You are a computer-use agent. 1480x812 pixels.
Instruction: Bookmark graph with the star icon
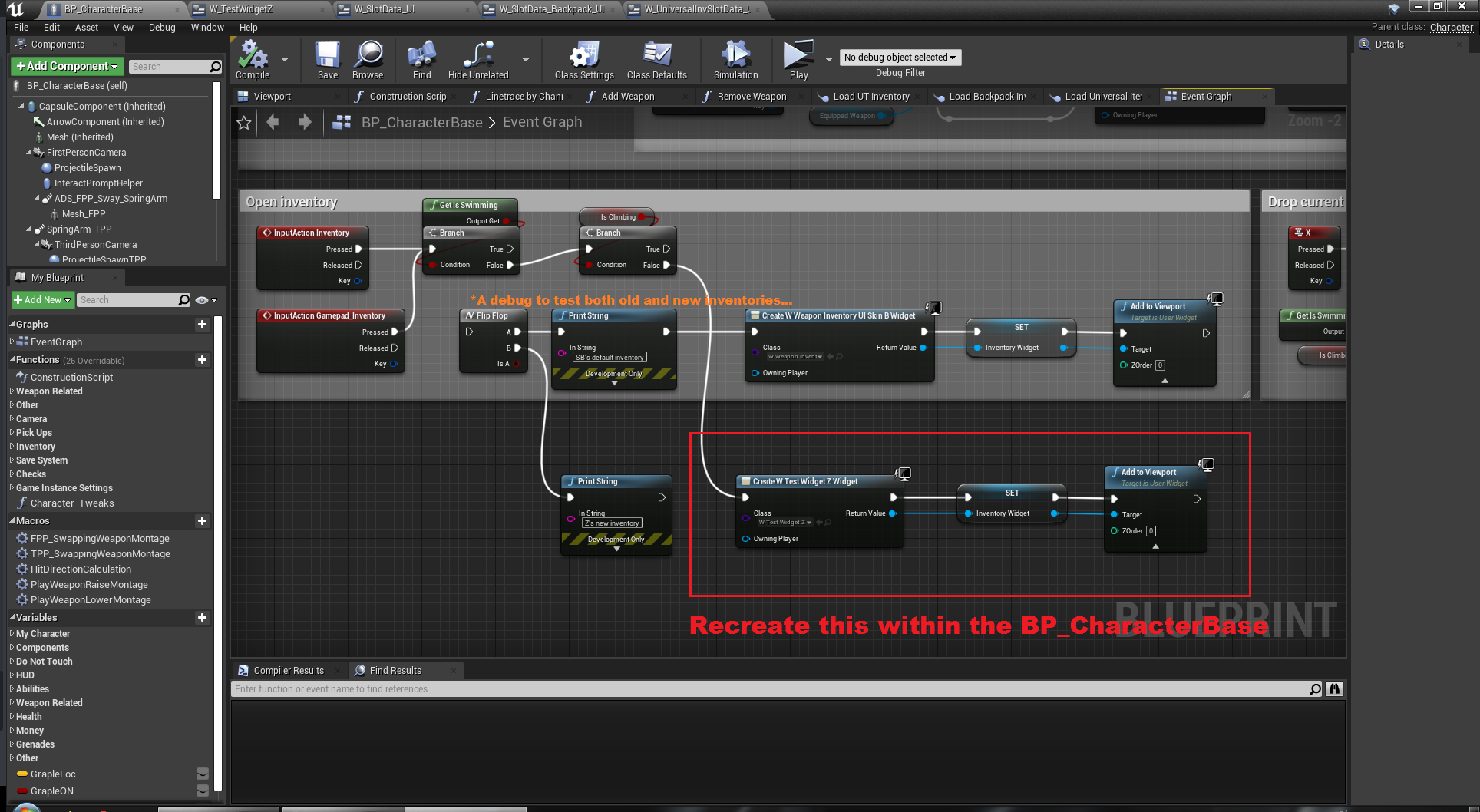244,123
